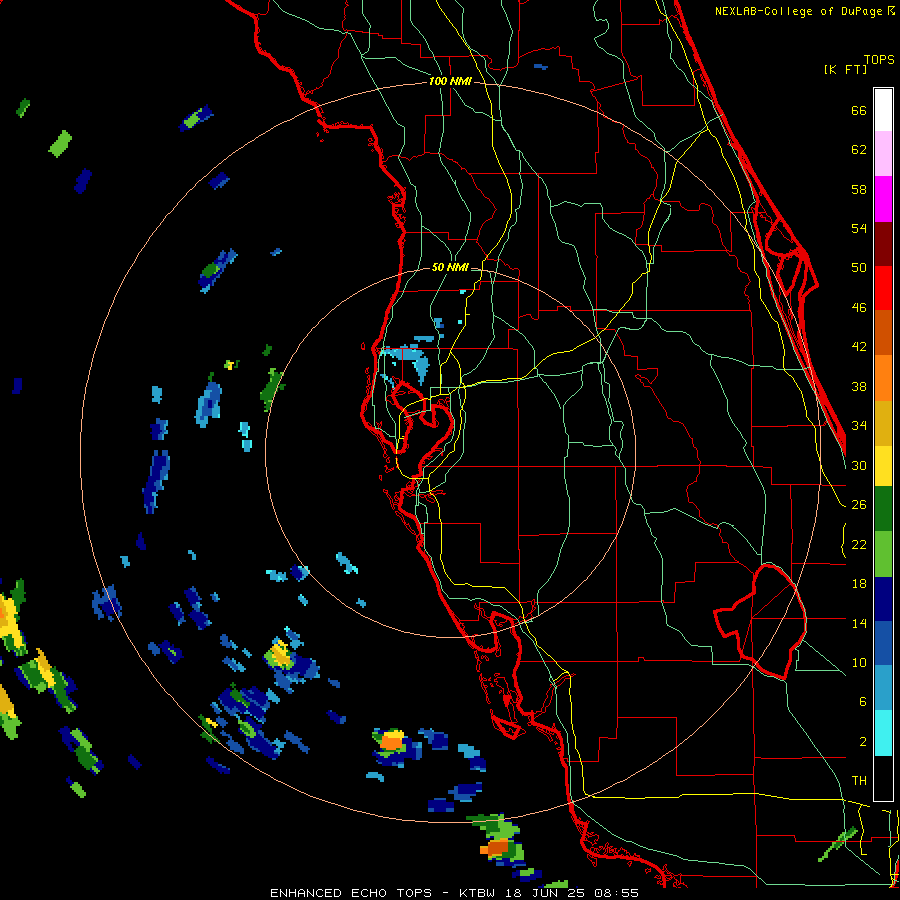Image resolution: width=900 pixels, height=900 pixels.
Task: Click the legend value 42
Action: 859,347
